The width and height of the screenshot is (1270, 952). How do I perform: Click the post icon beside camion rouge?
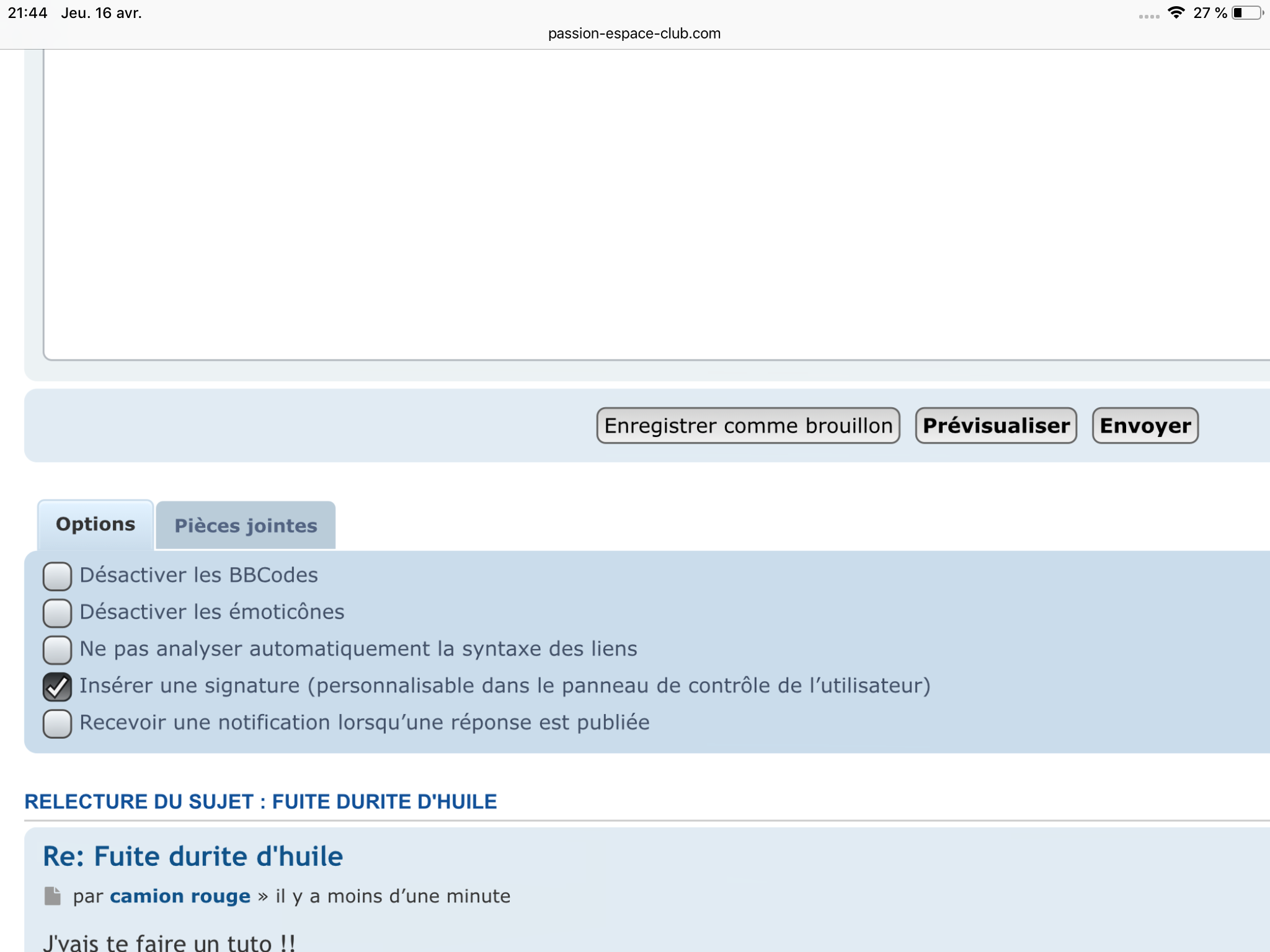pyautogui.click(x=53, y=896)
